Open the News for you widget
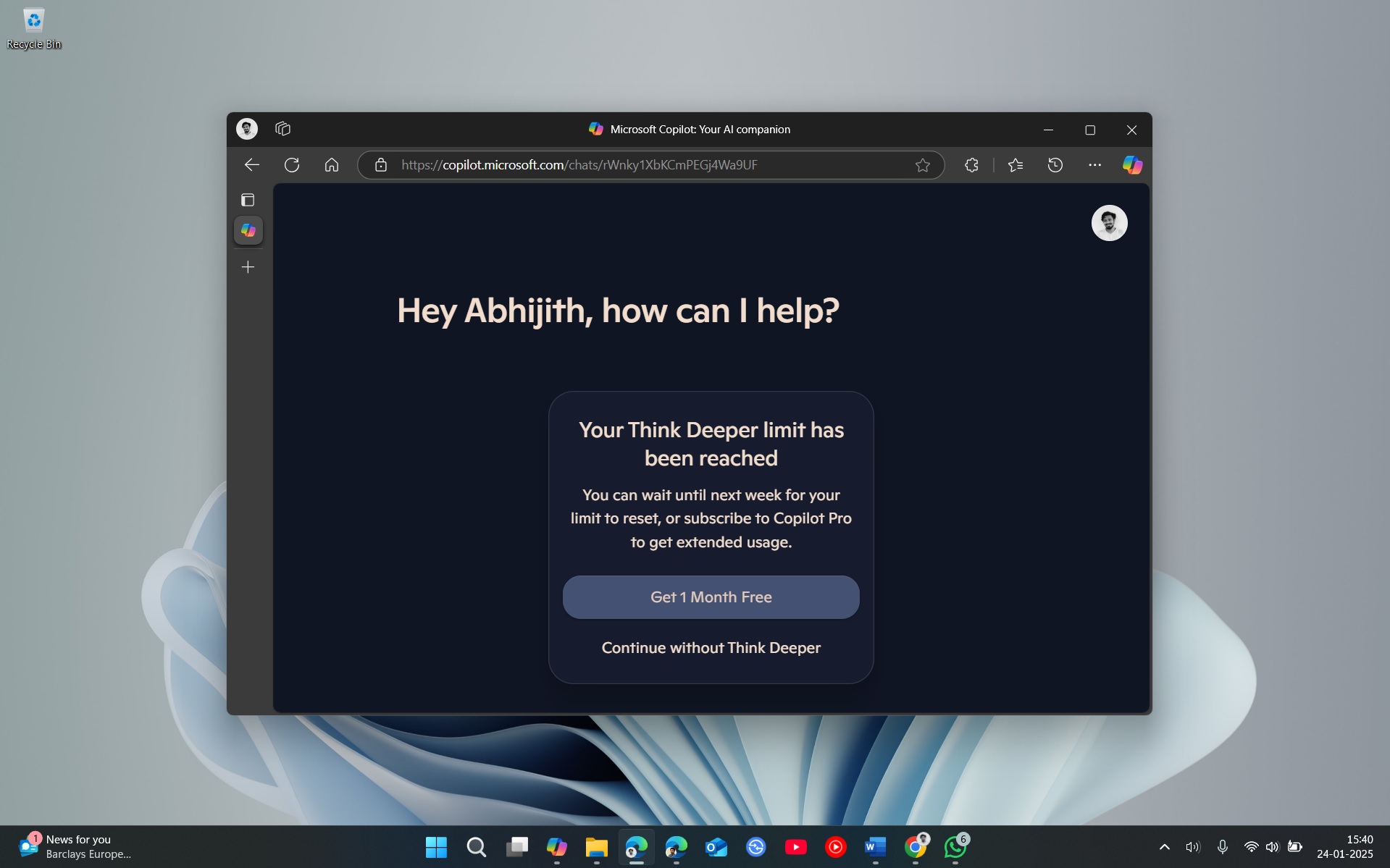Image resolution: width=1390 pixels, height=868 pixels. coord(75,846)
